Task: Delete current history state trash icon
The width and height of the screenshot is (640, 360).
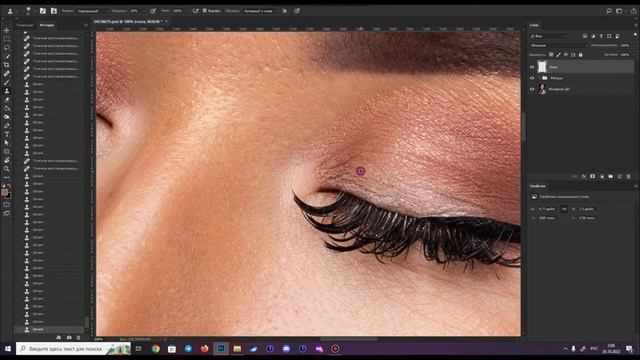Action: (x=78, y=338)
